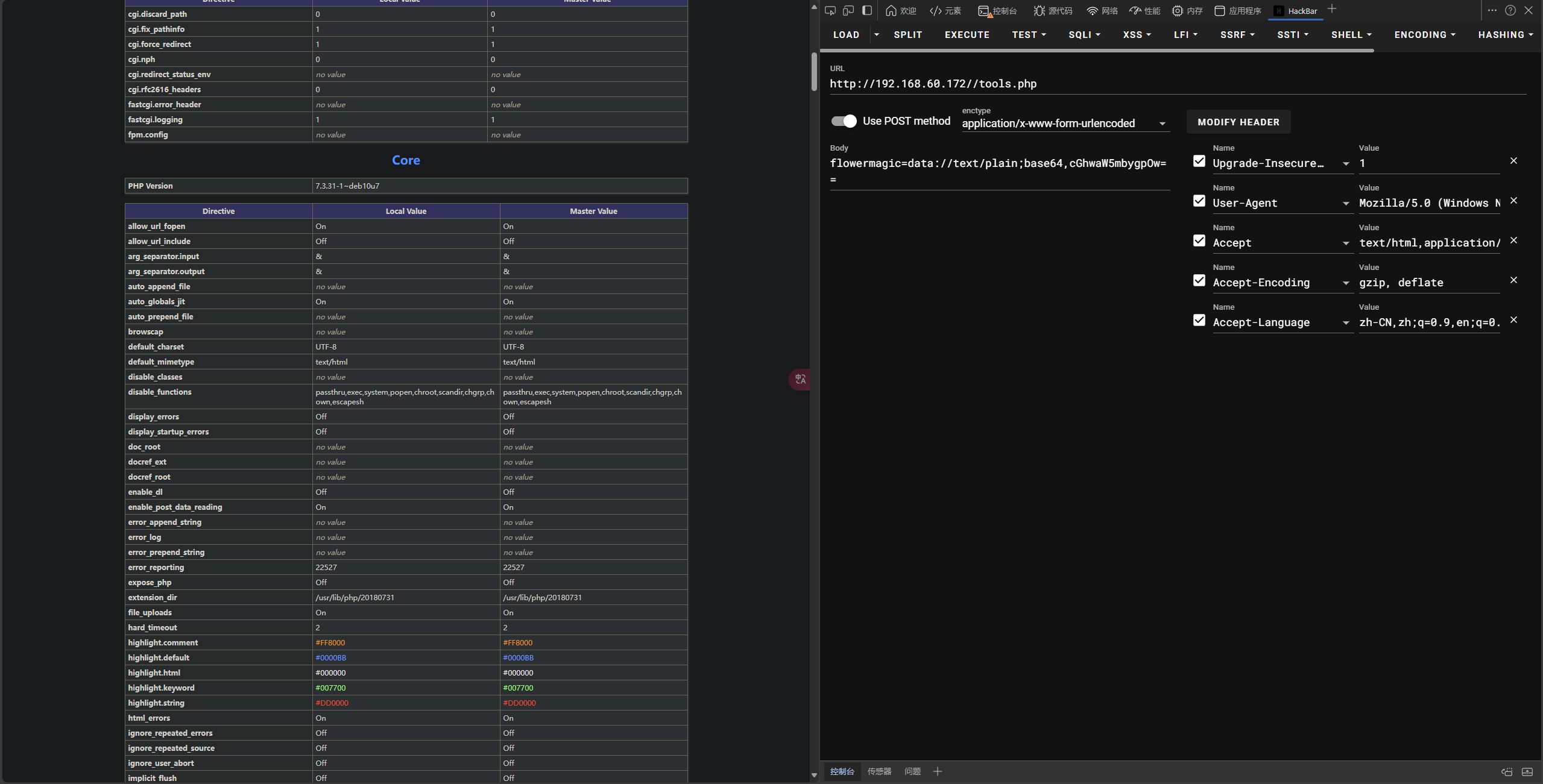Expand the ENCODING menu dropdown
The width and height of the screenshot is (1543, 784).
point(1424,35)
